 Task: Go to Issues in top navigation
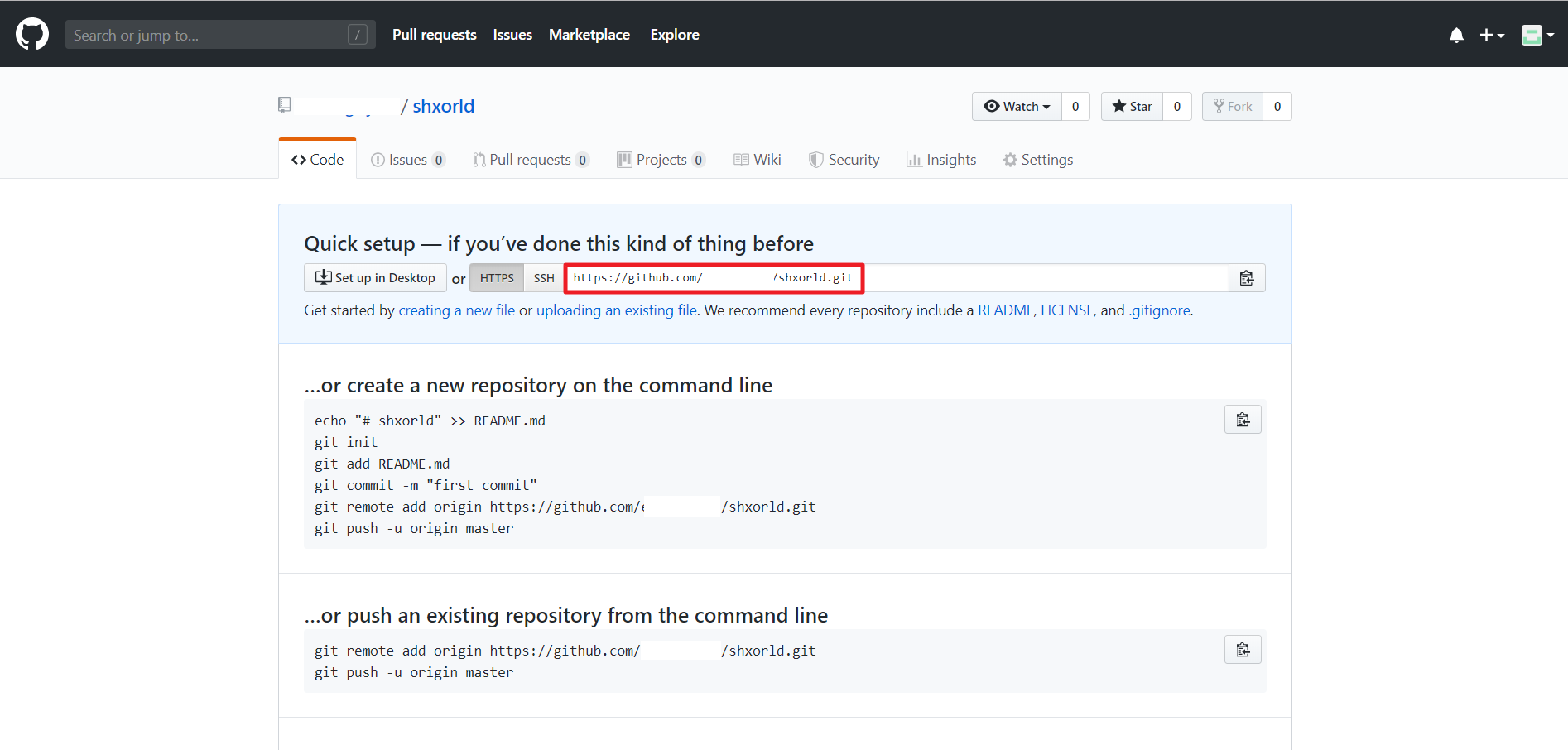point(512,35)
